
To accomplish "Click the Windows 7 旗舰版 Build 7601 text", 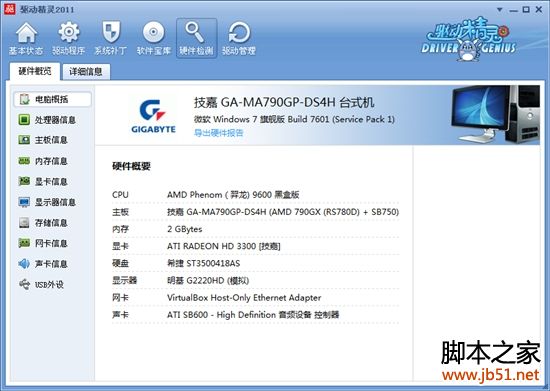I will (294, 119).
